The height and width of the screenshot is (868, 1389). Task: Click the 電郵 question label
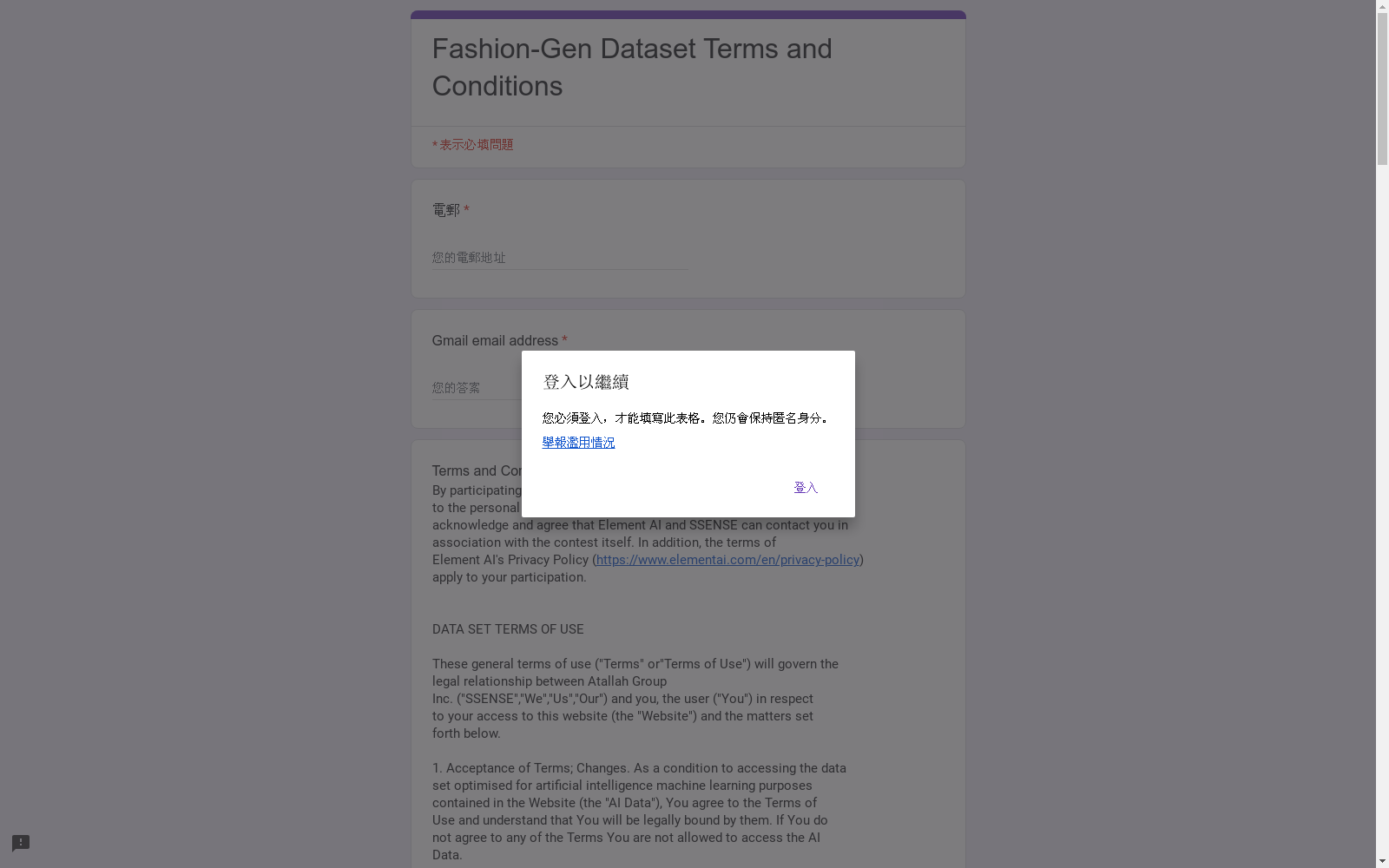(446, 210)
